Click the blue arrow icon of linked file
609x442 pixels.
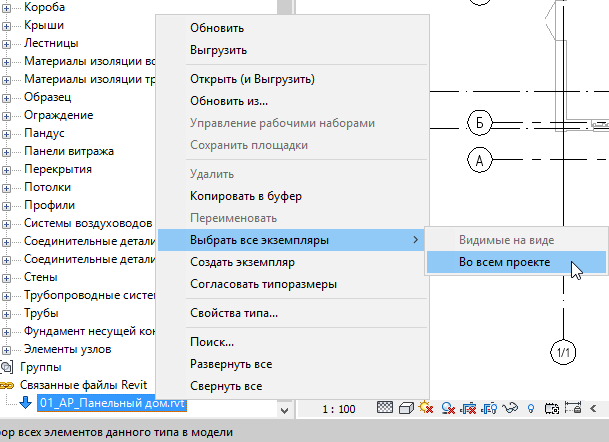point(26,402)
